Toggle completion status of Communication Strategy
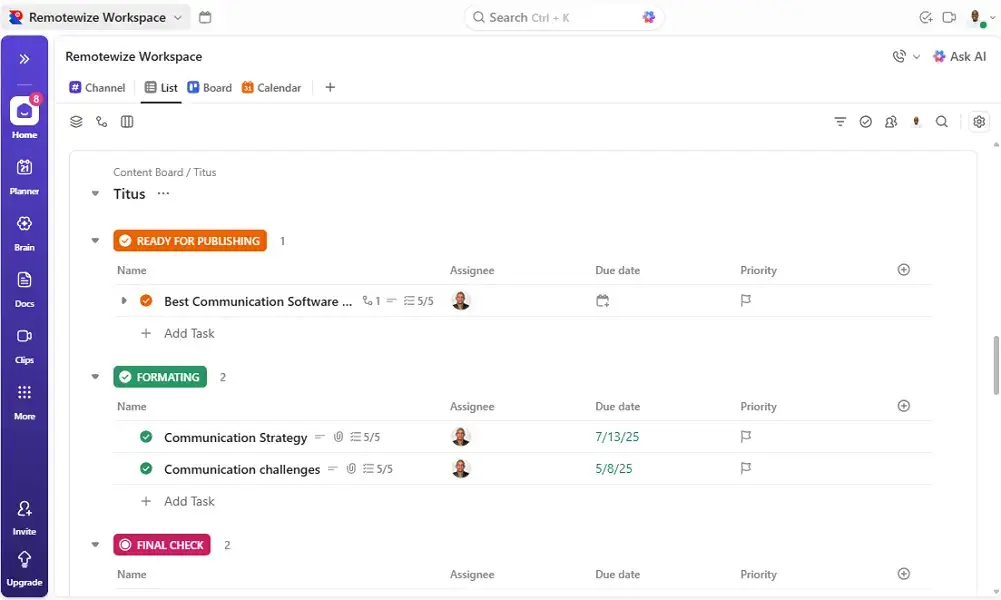 coord(145,437)
